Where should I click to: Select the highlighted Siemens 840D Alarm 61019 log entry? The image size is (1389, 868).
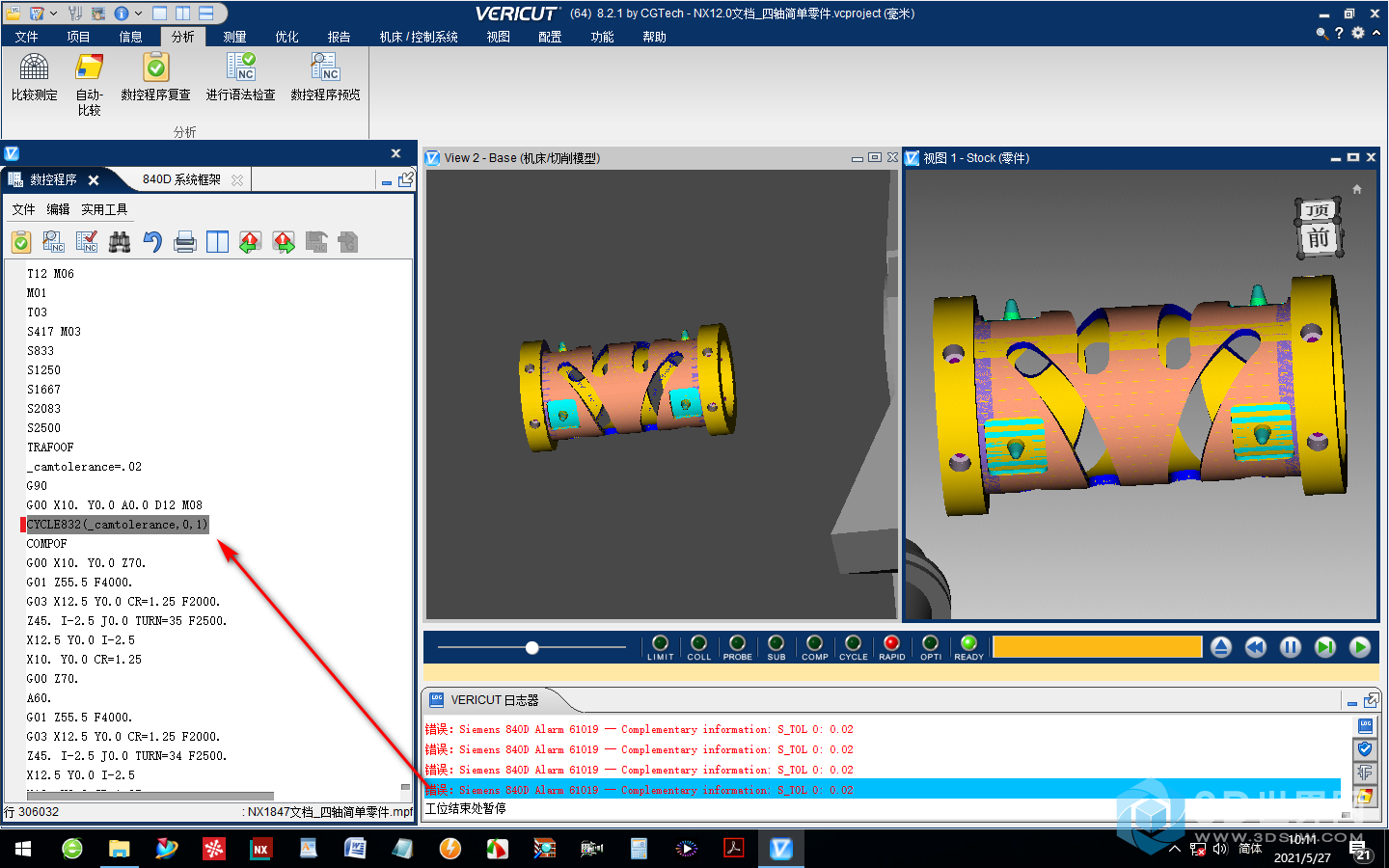coord(882,790)
